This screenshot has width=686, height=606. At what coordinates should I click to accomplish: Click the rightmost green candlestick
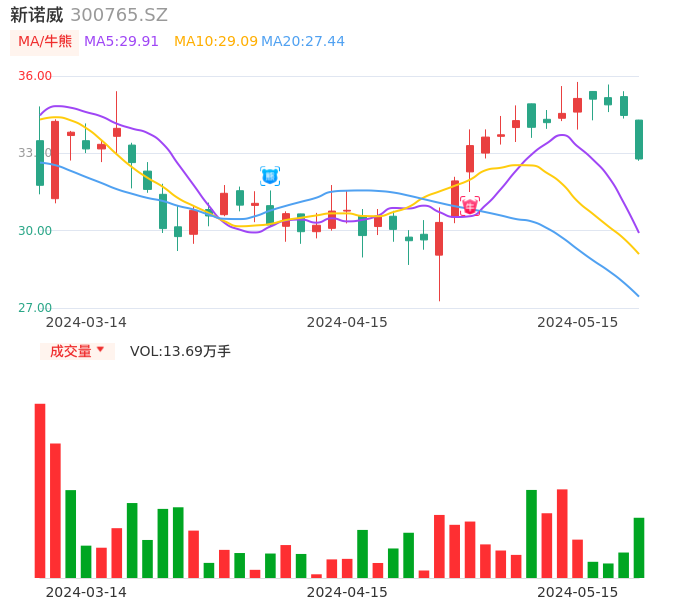639,139
